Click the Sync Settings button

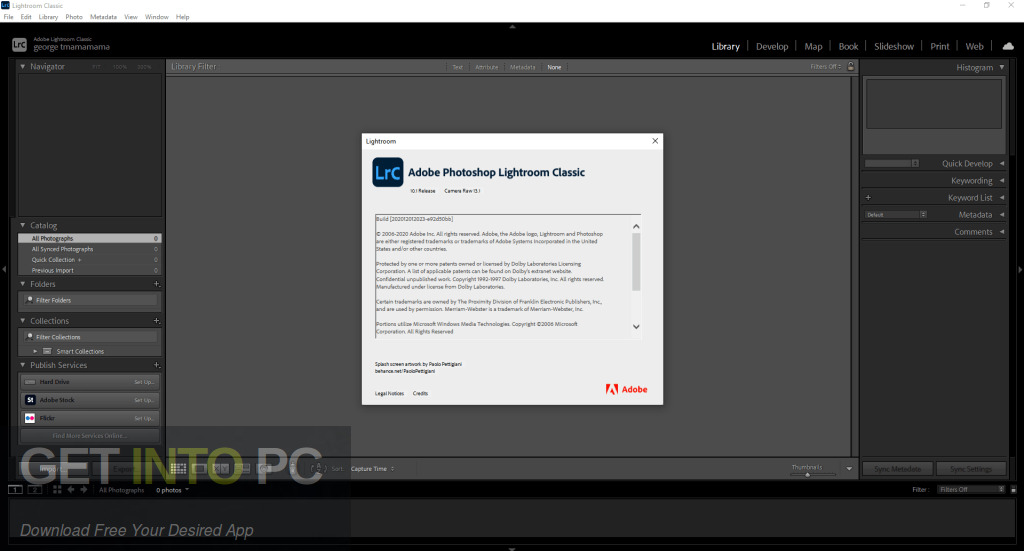tap(970, 469)
